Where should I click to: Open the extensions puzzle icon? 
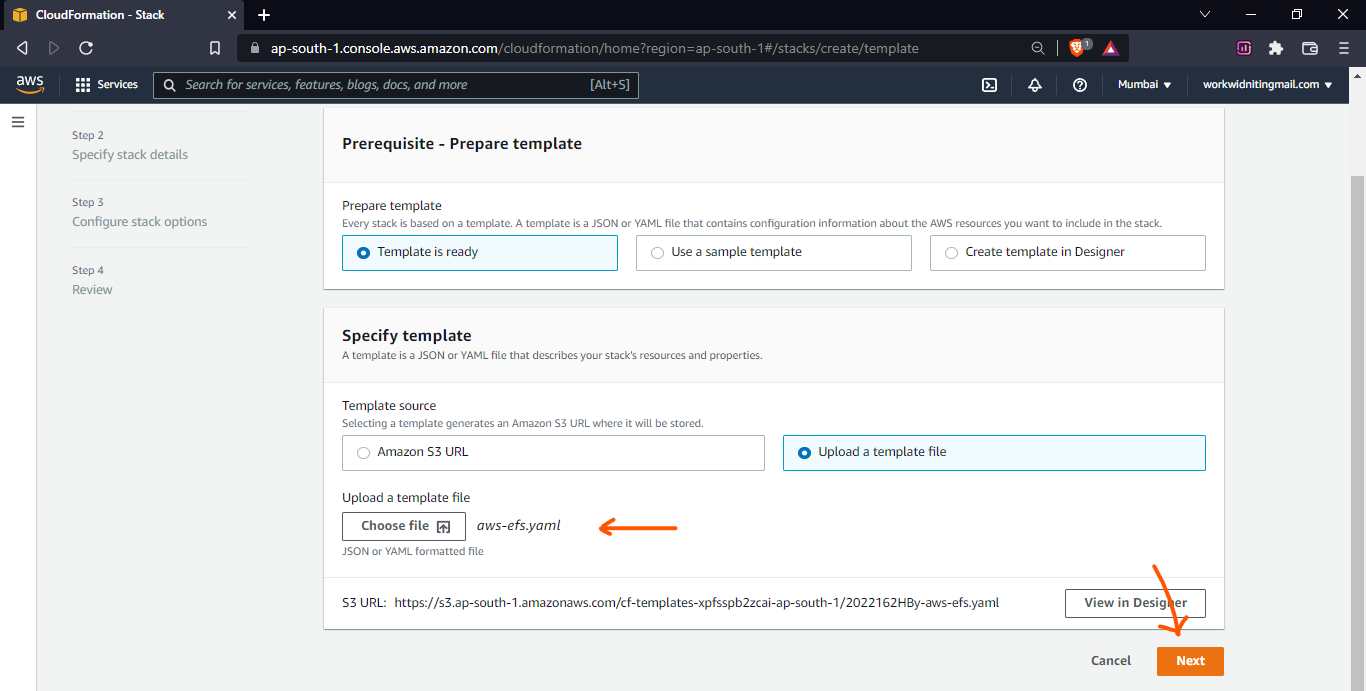point(1275,48)
